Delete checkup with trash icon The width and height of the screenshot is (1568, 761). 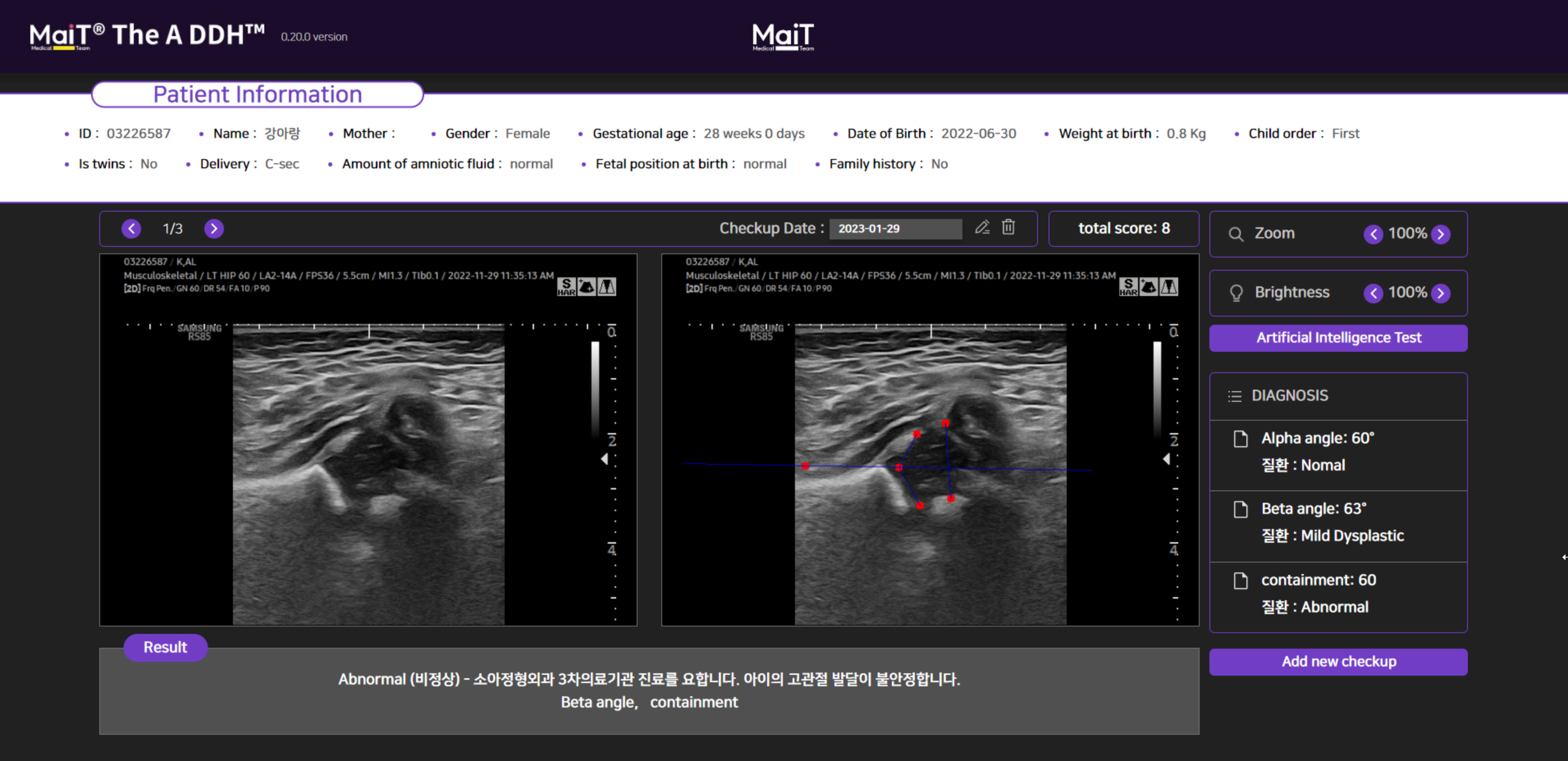(1008, 227)
